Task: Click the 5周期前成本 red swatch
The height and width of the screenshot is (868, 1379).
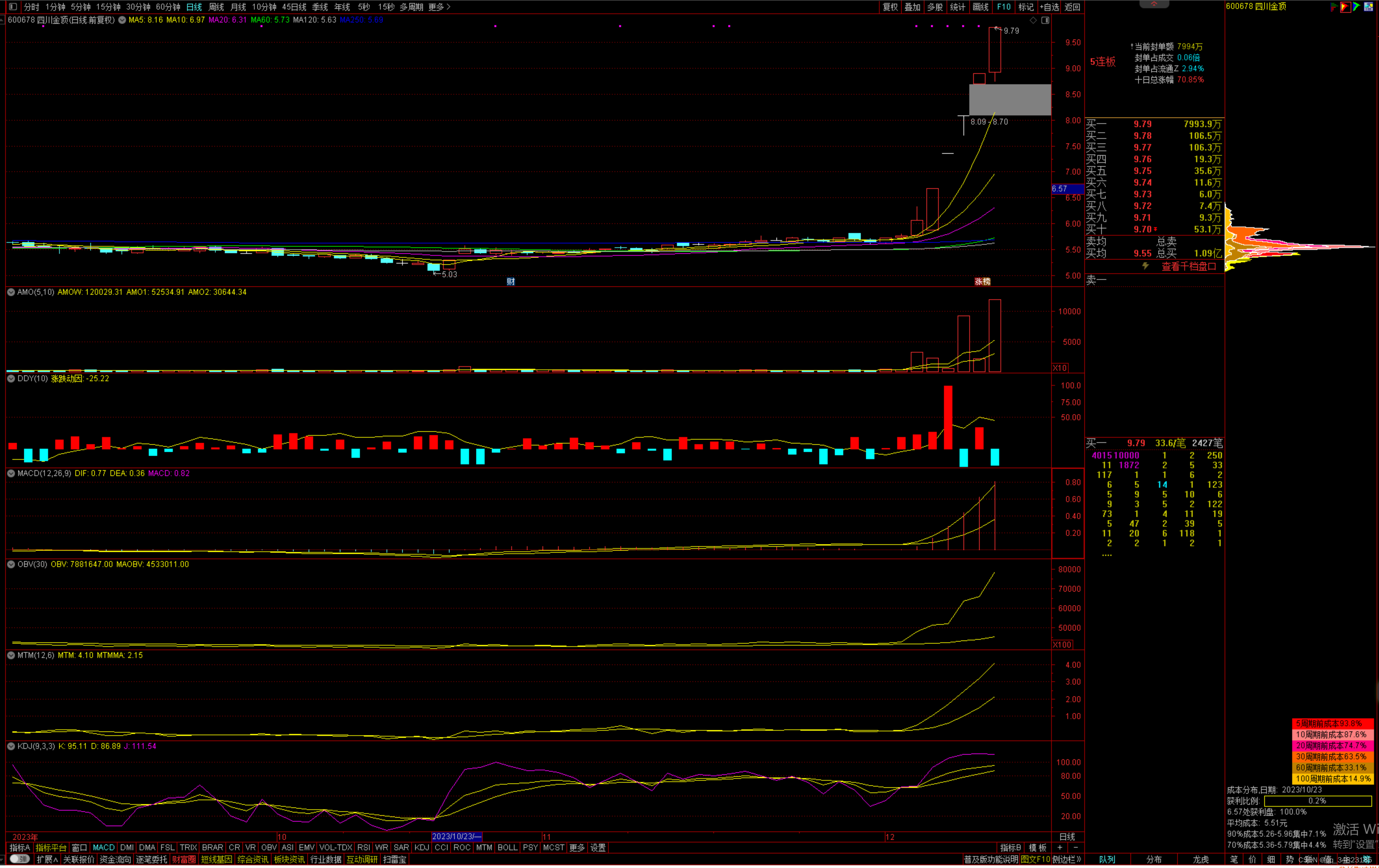Action: point(1332,723)
